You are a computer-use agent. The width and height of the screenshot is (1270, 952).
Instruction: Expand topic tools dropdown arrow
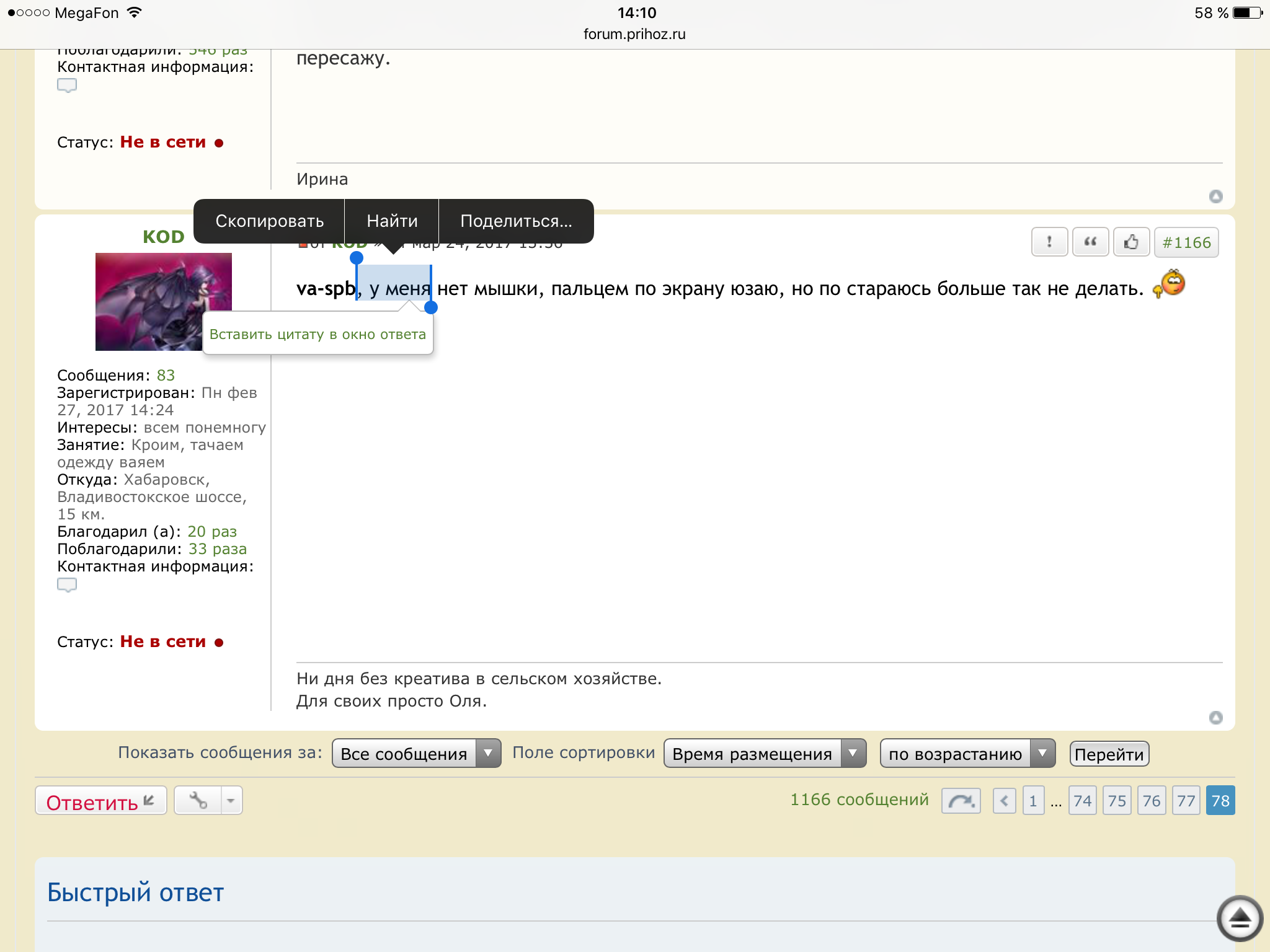tap(231, 801)
